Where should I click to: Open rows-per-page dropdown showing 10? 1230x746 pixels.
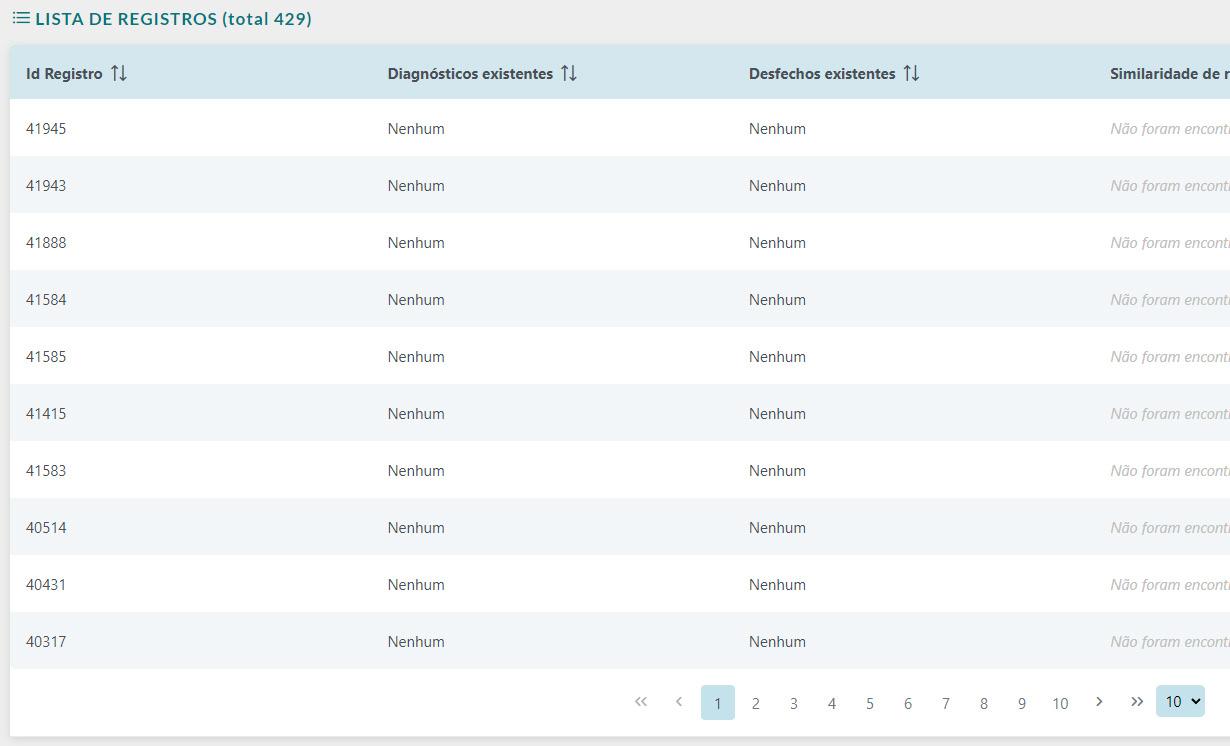point(1180,702)
